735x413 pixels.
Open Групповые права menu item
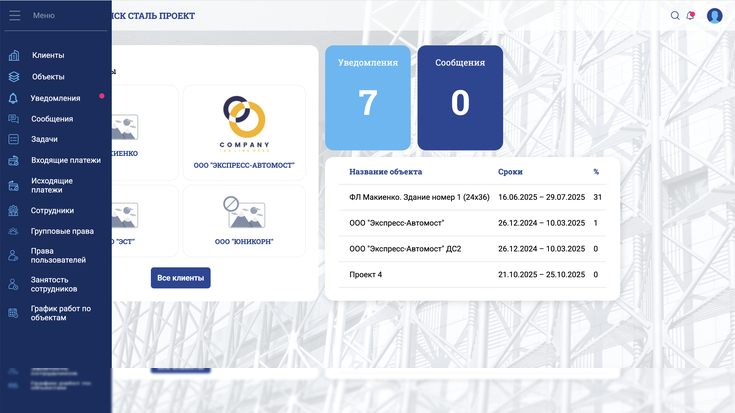(62, 231)
